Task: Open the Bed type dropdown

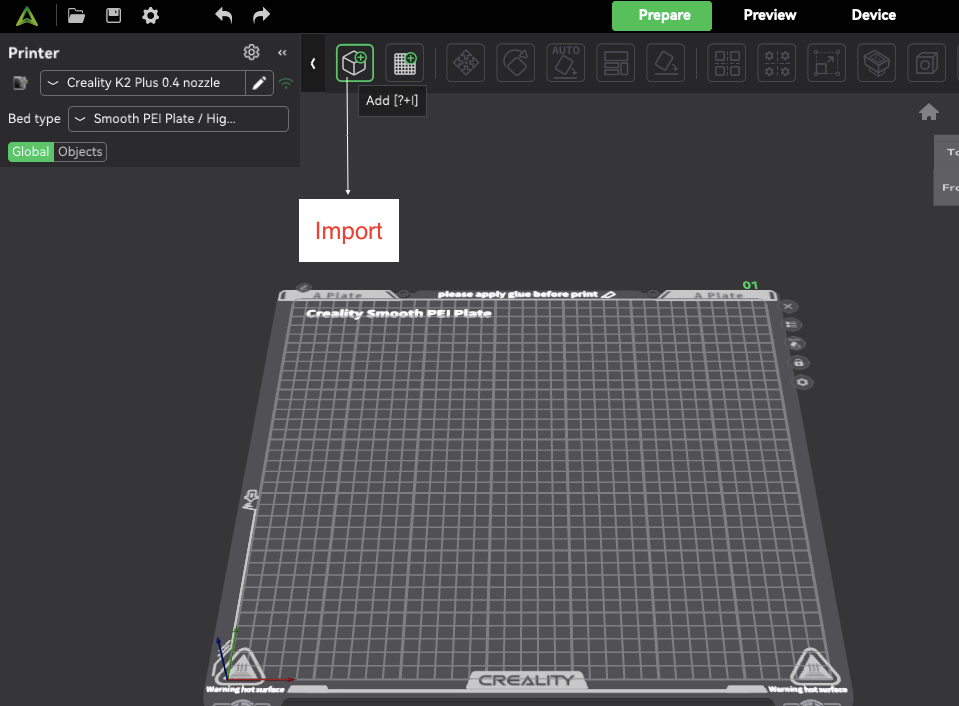Action: (178, 119)
